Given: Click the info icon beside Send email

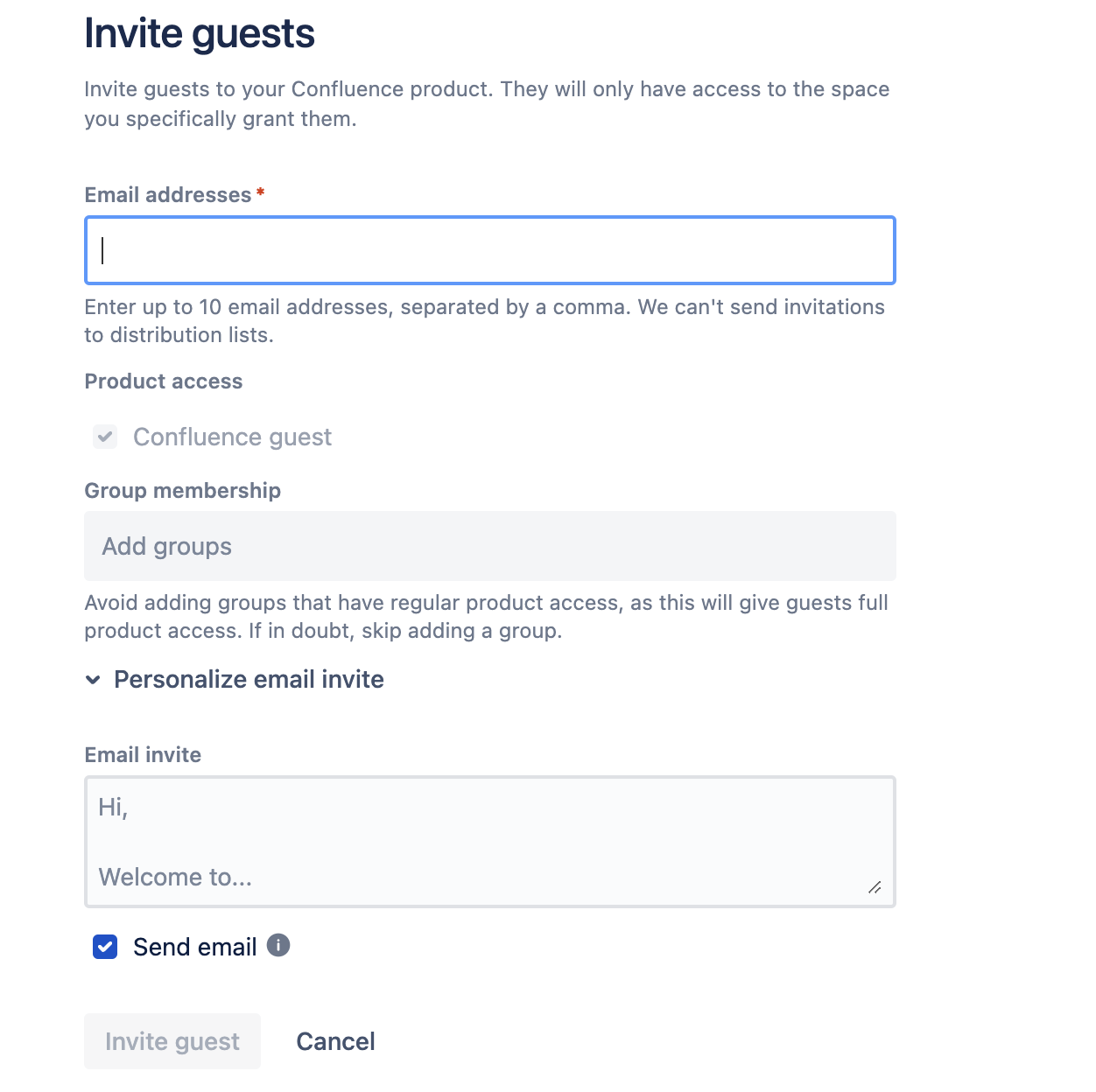Looking at the screenshot, I should 278,946.
